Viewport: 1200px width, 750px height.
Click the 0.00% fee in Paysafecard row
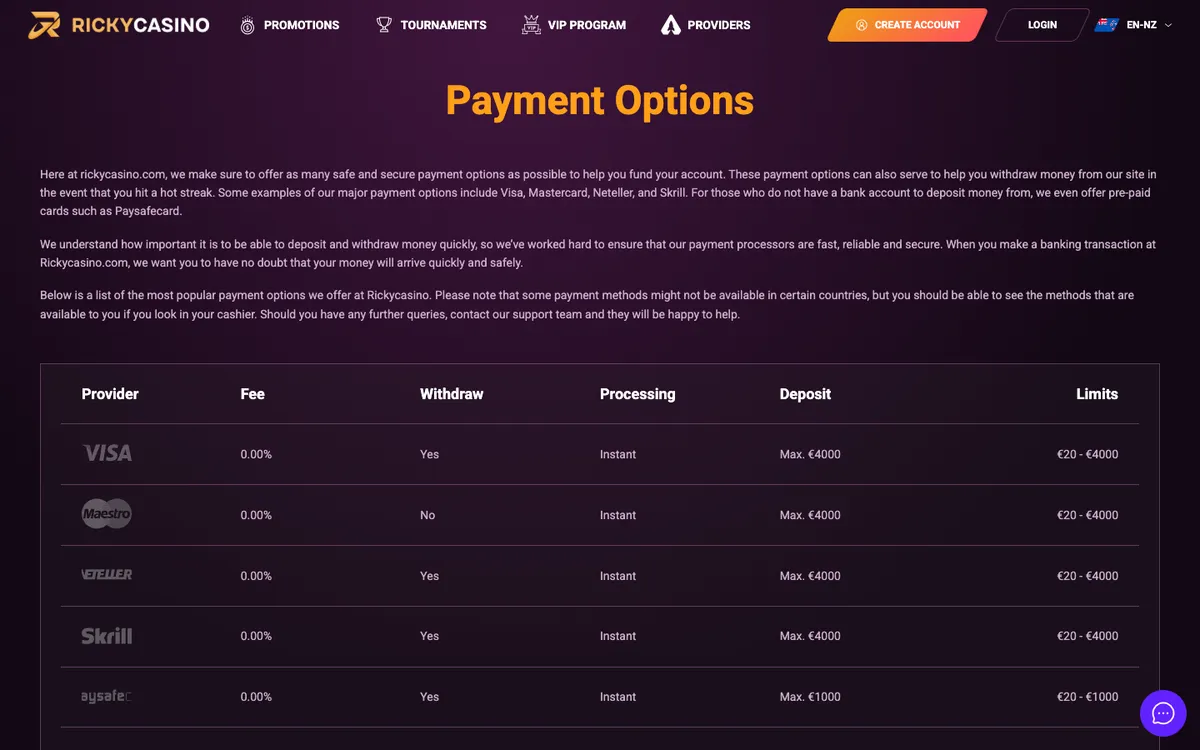point(256,697)
